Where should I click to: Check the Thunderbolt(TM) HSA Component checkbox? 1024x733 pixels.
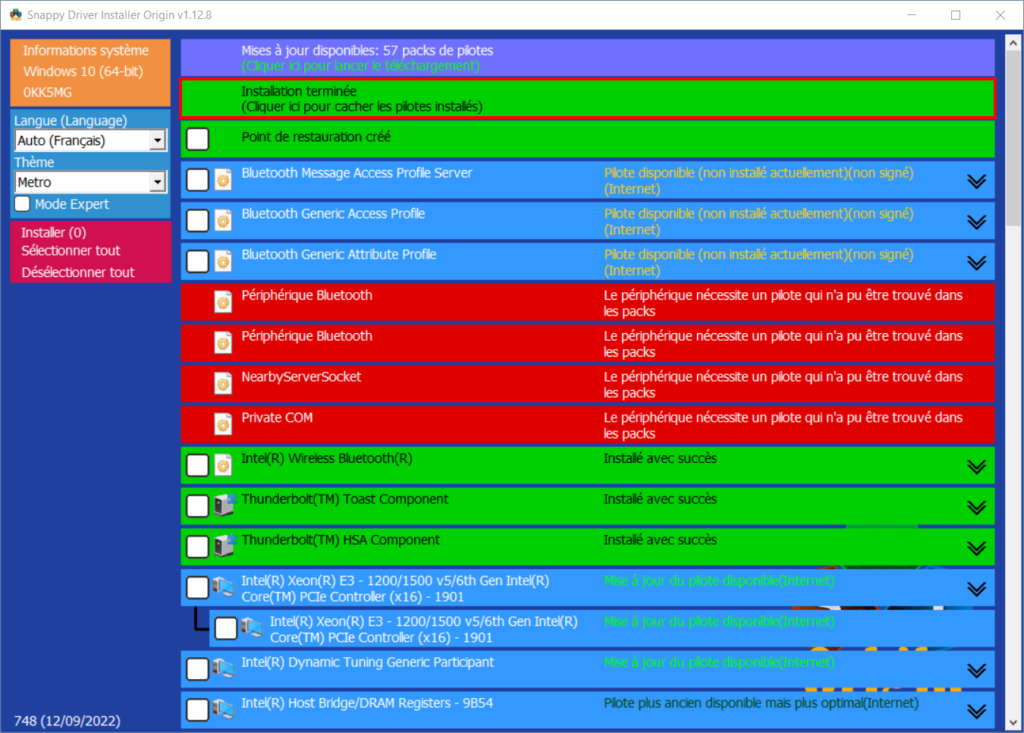[197, 546]
